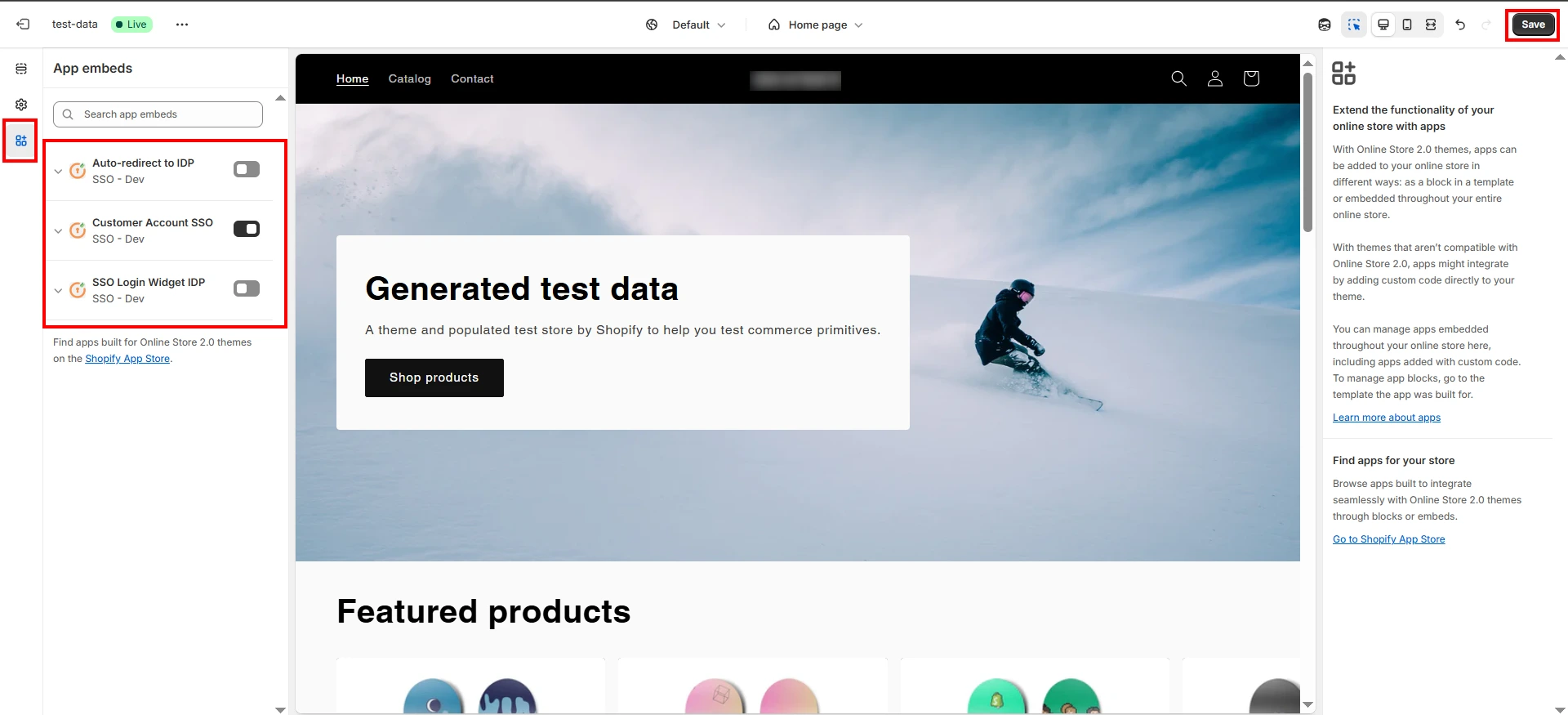Enable the Auto-redirect to IDP toggle

coord(247,169)
